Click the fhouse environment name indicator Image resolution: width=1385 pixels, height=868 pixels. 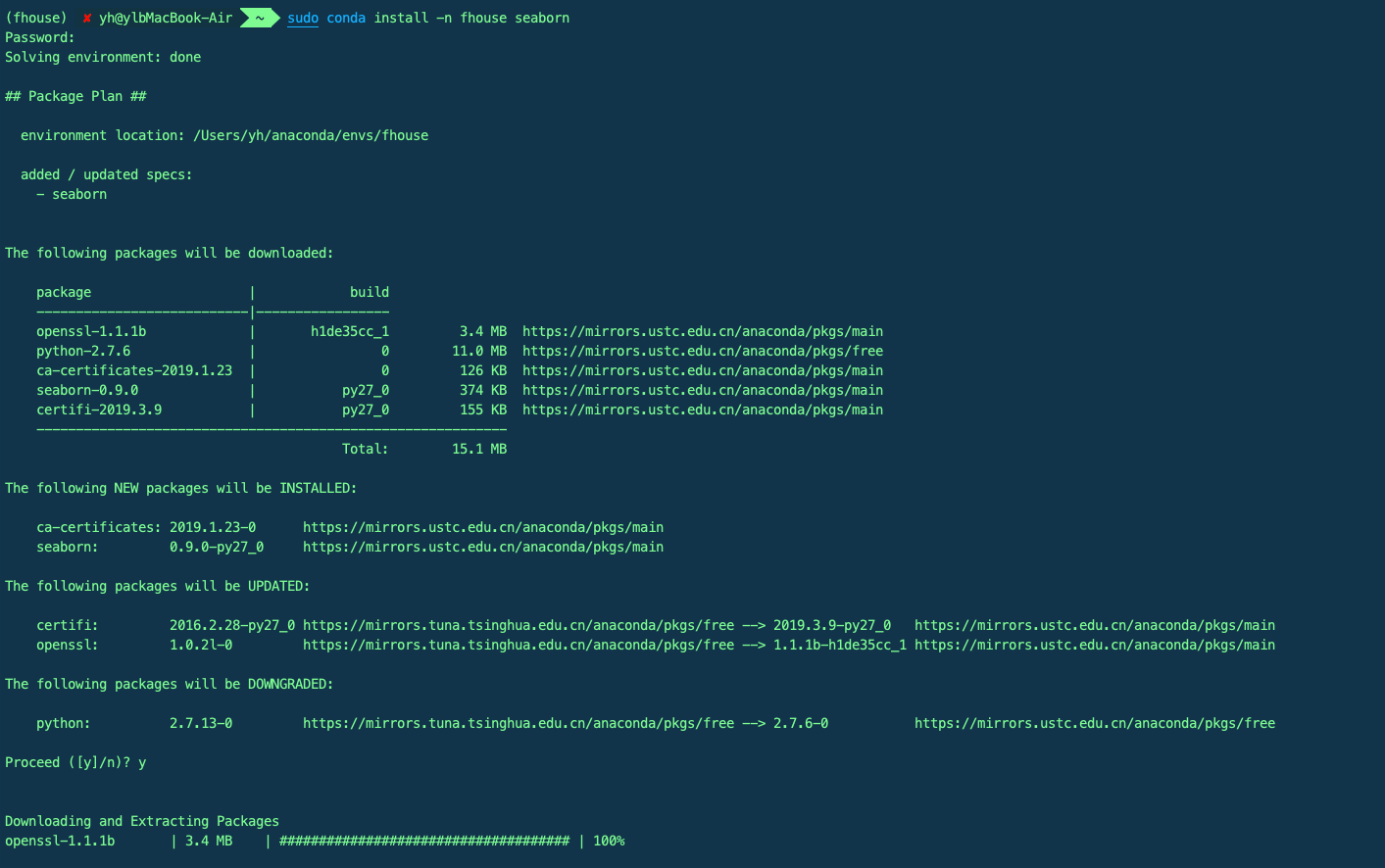[x=37, y=17]
